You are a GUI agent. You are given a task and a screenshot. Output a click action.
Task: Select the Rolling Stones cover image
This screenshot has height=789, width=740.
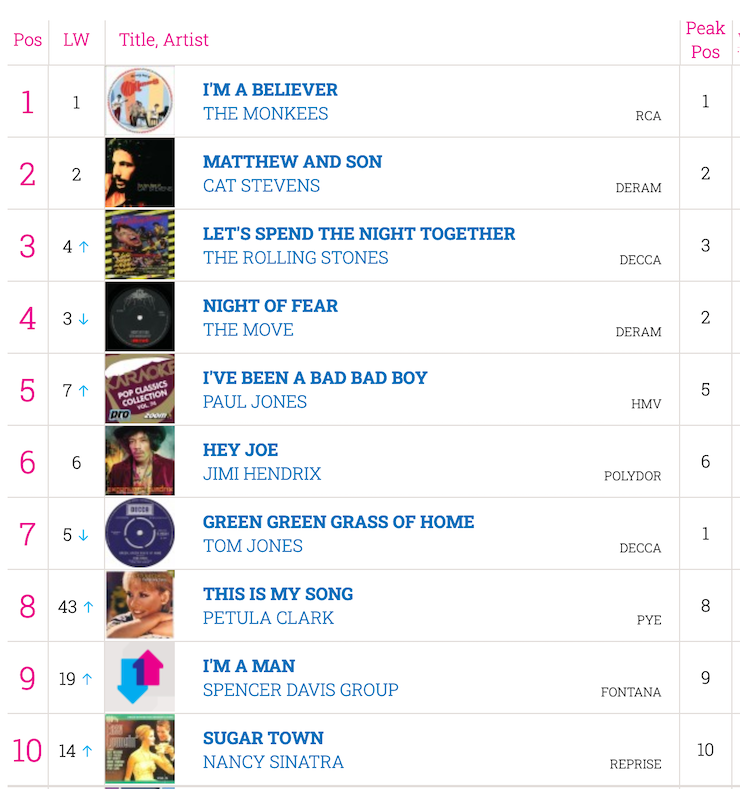coord(140,245)
